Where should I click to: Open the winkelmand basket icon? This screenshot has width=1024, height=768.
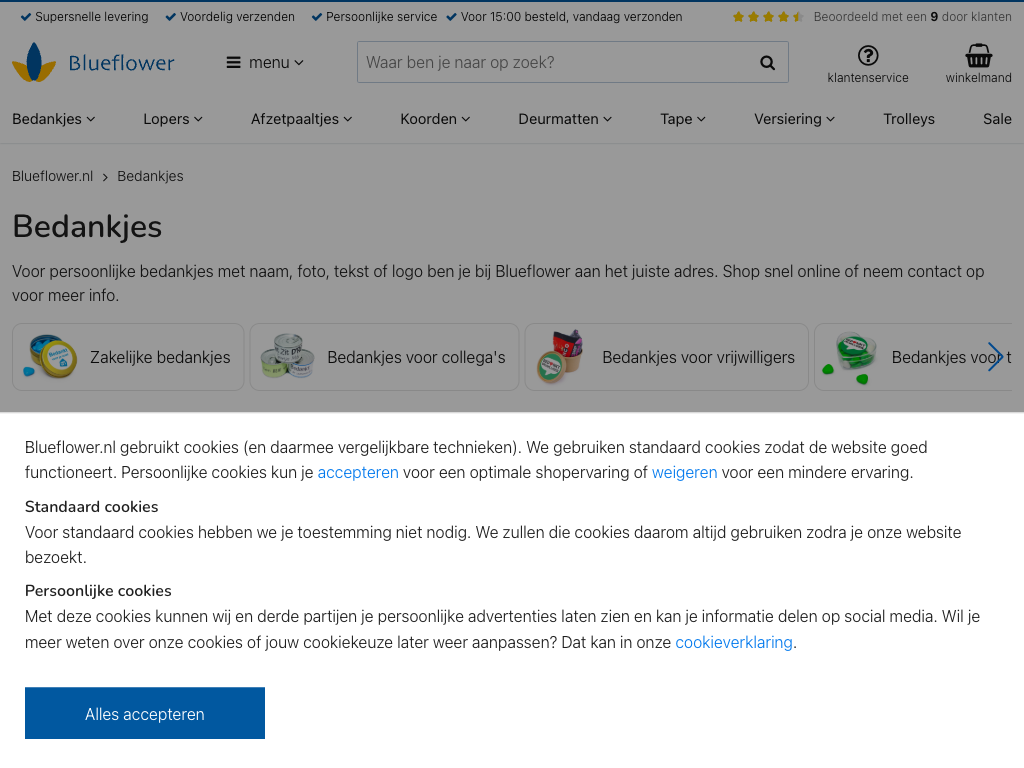click(x=978, y=56)
